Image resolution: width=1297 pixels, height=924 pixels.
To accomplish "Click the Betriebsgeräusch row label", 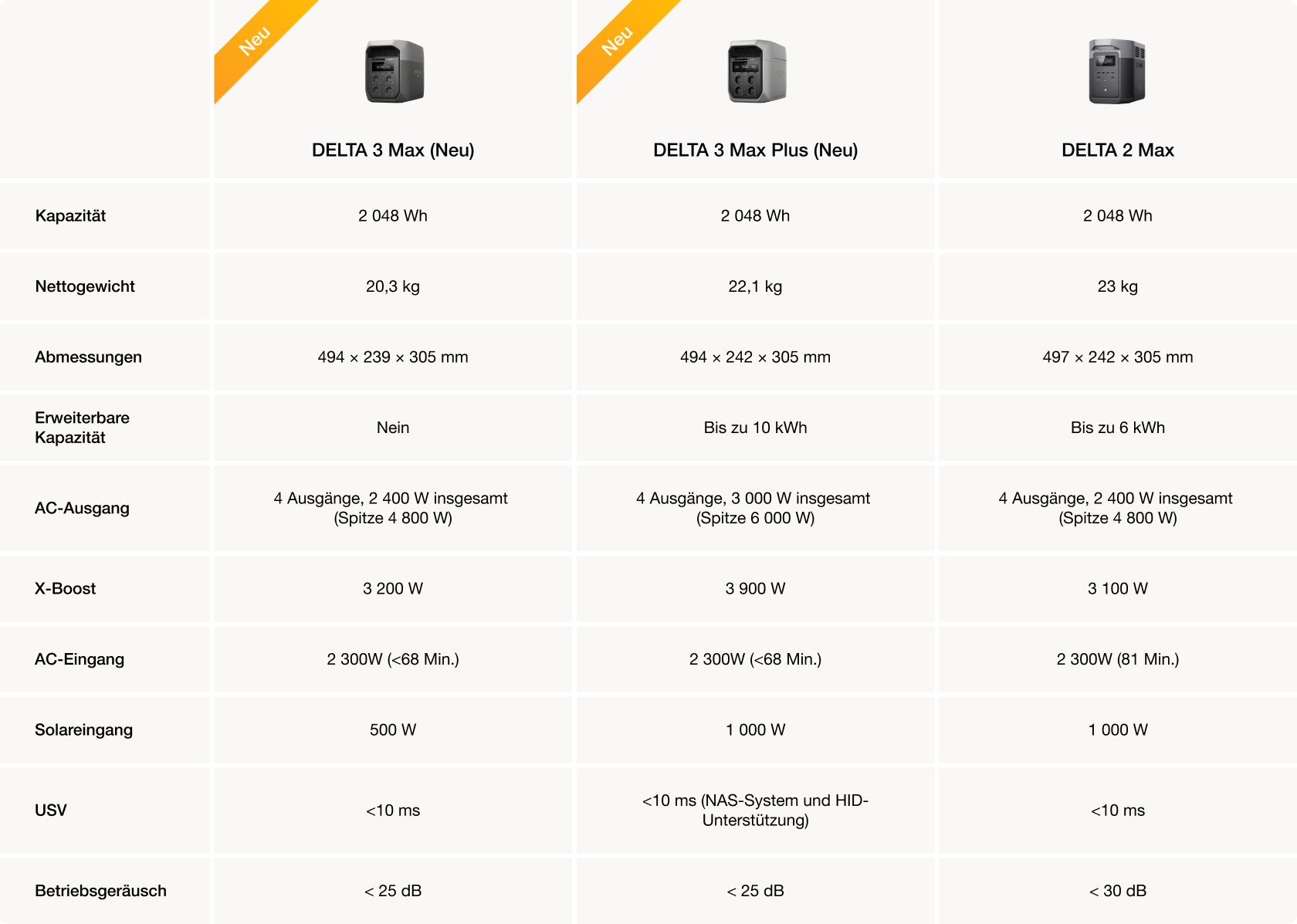I will (100, 891).
